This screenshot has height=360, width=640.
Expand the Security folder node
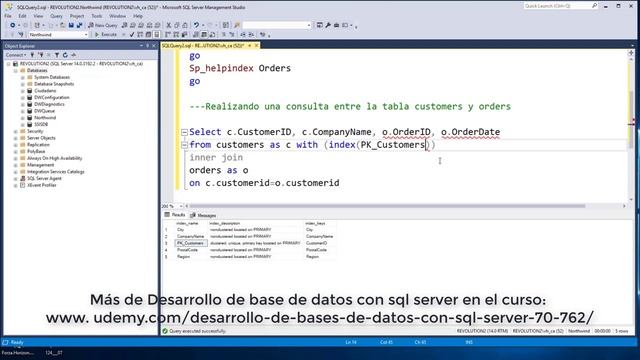16,131
